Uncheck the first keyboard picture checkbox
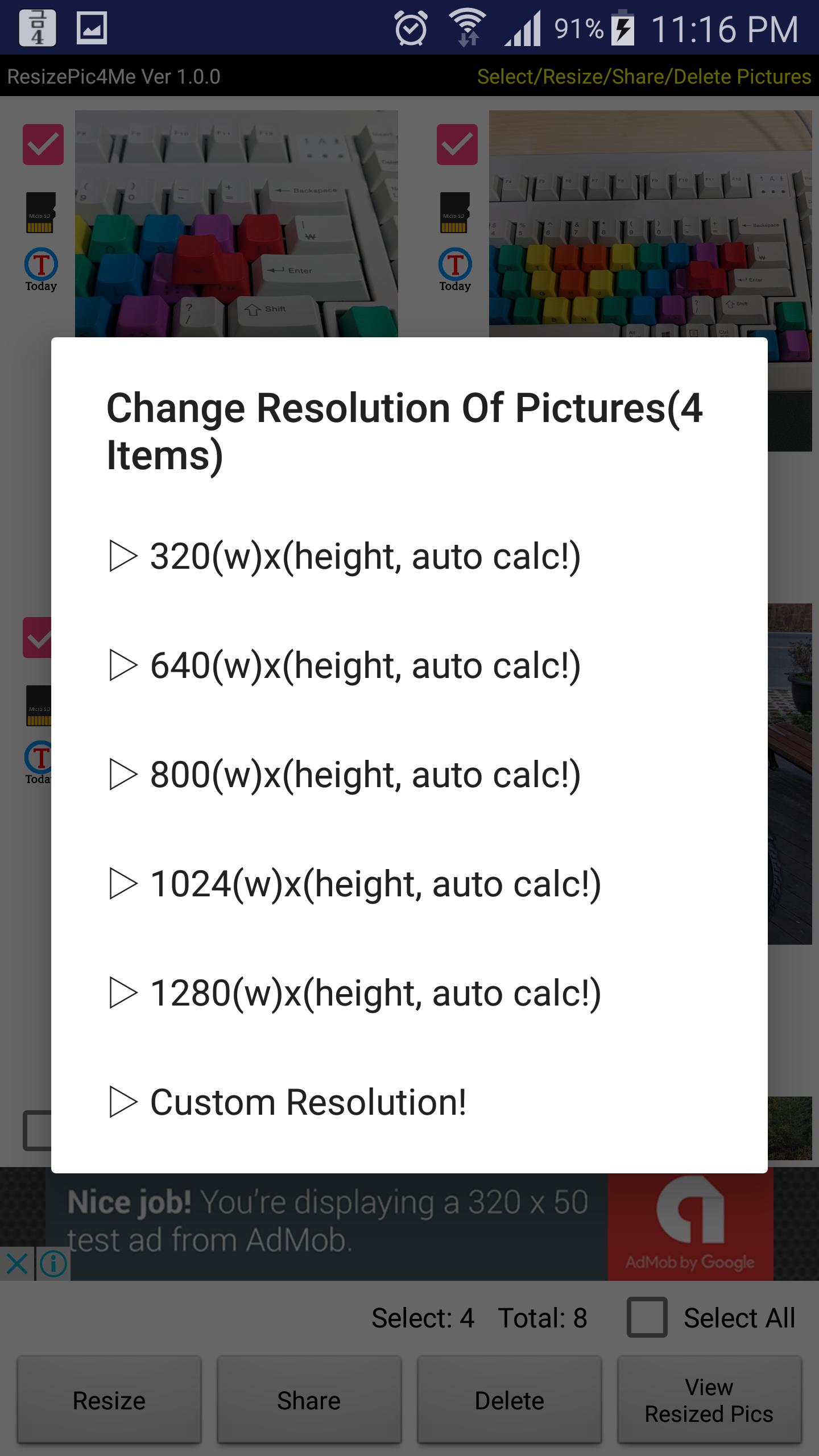The width and height of the screenshot is (819, 1456). [x=43, y=144]
